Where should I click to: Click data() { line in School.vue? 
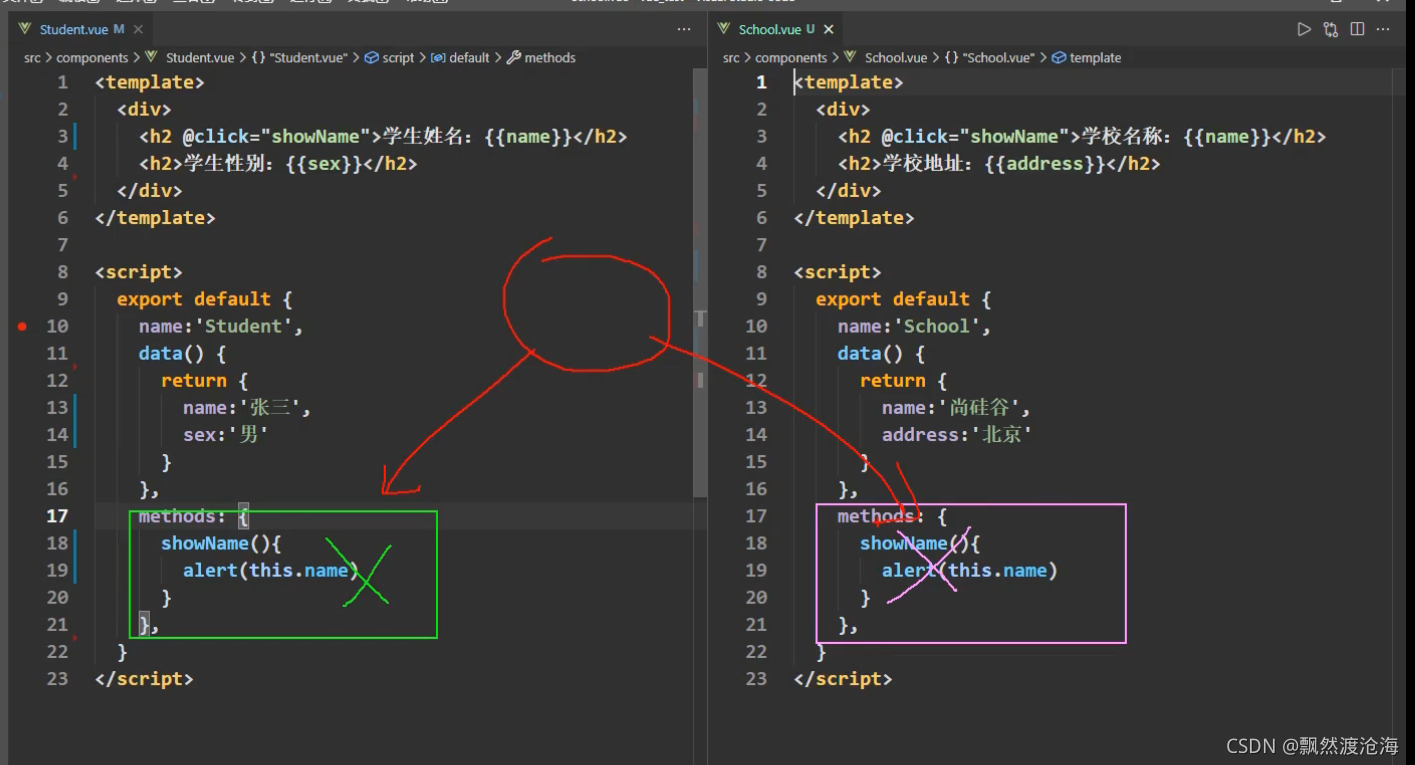pyautogui.click(x=881, y=353)
